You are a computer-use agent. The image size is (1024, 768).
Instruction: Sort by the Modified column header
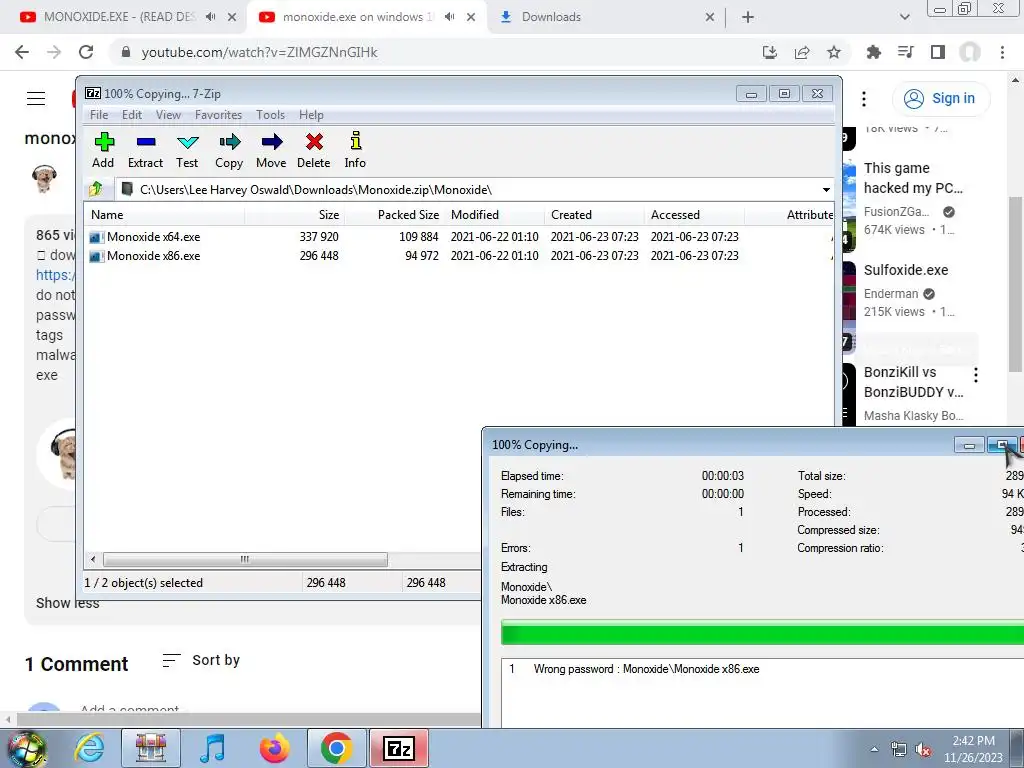[494, 215]
